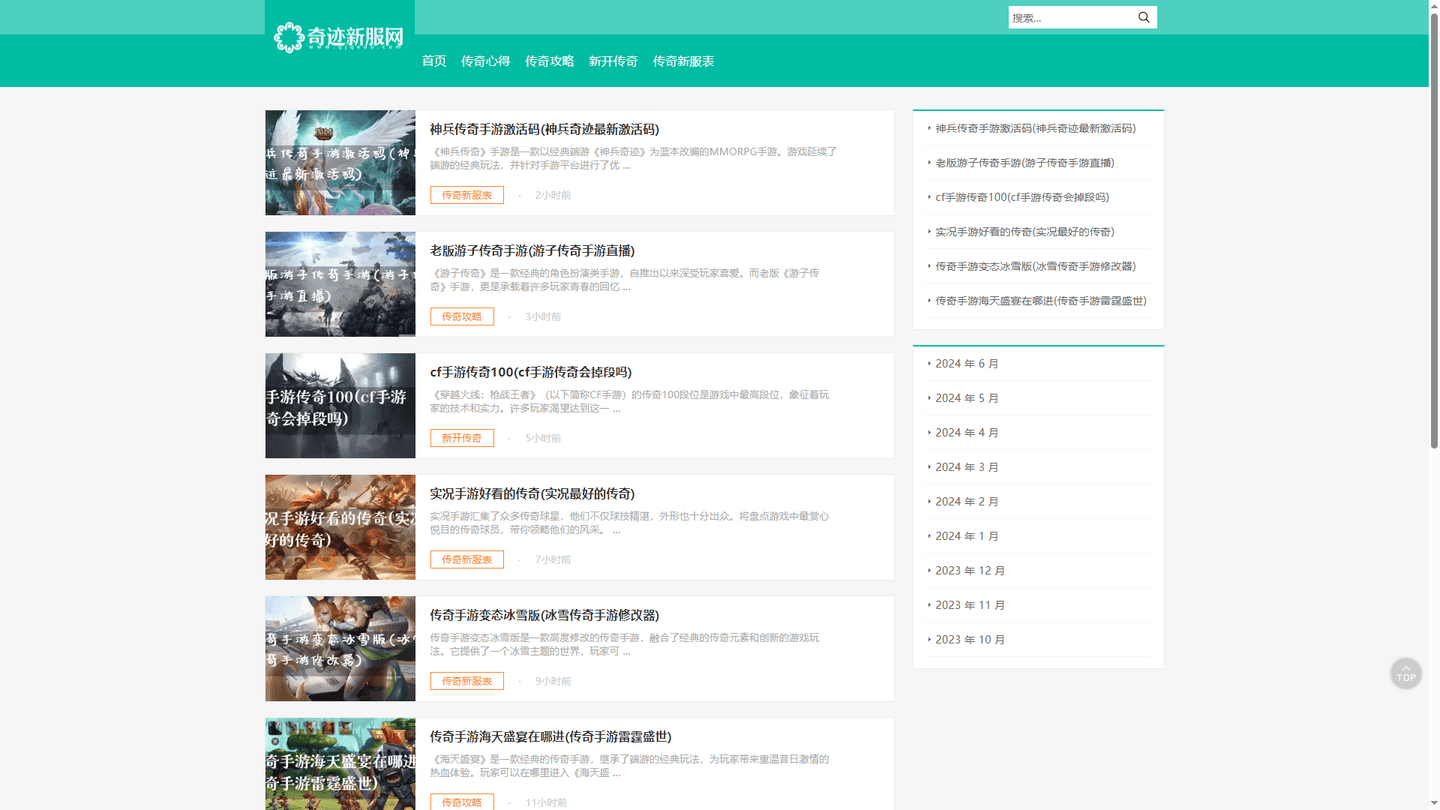Open the 2024 年 2 月 archive
The height and width of the screenshot is (810, 1440).
pos(967,501)
